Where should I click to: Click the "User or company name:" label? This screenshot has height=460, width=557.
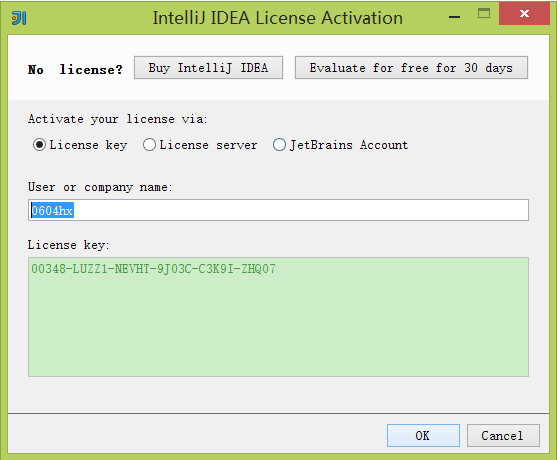[x=100, y=187]
